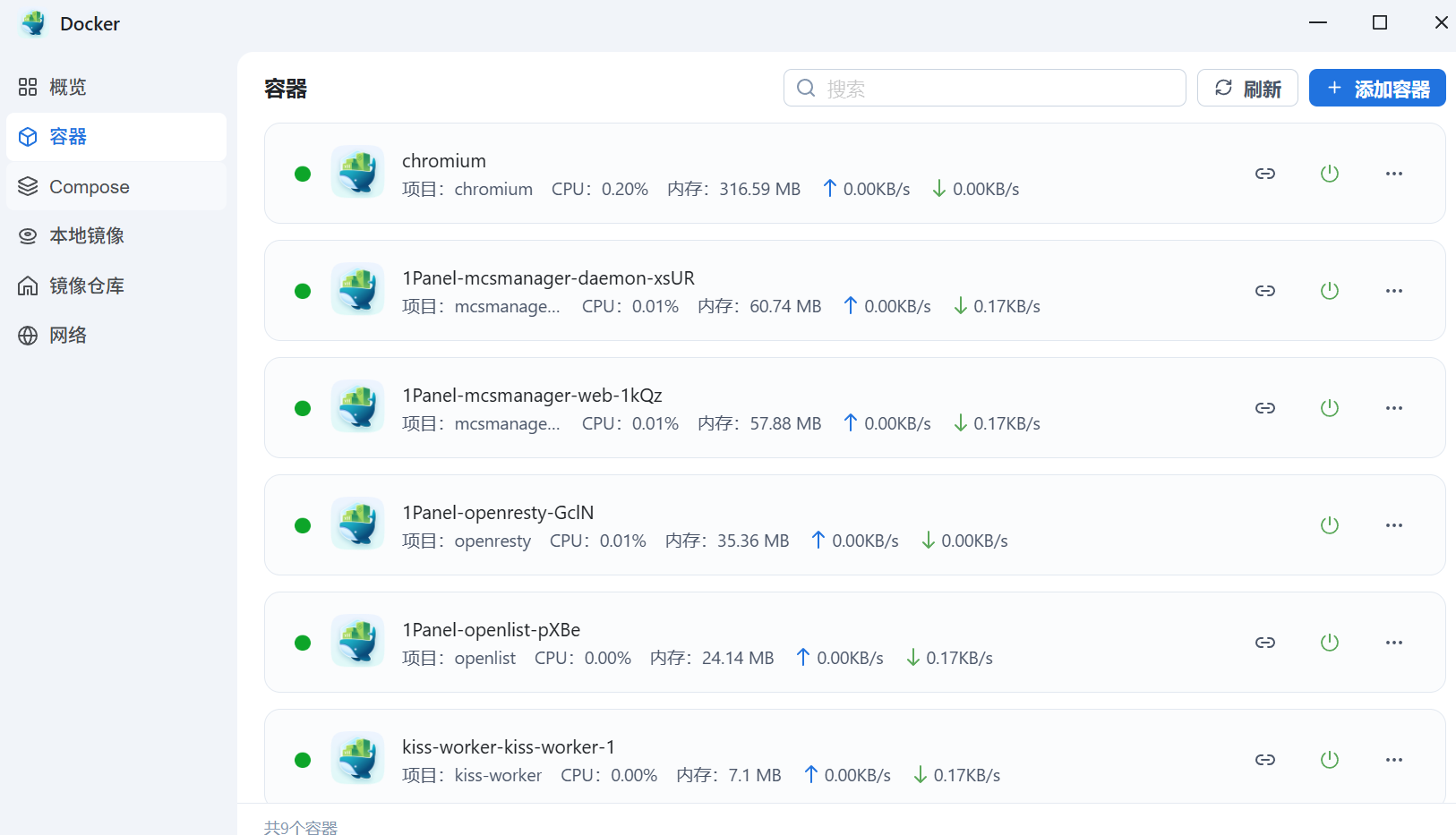Open link for chromium container
Viewport: 1456px width, 835px height.
tap(1264, 174)
